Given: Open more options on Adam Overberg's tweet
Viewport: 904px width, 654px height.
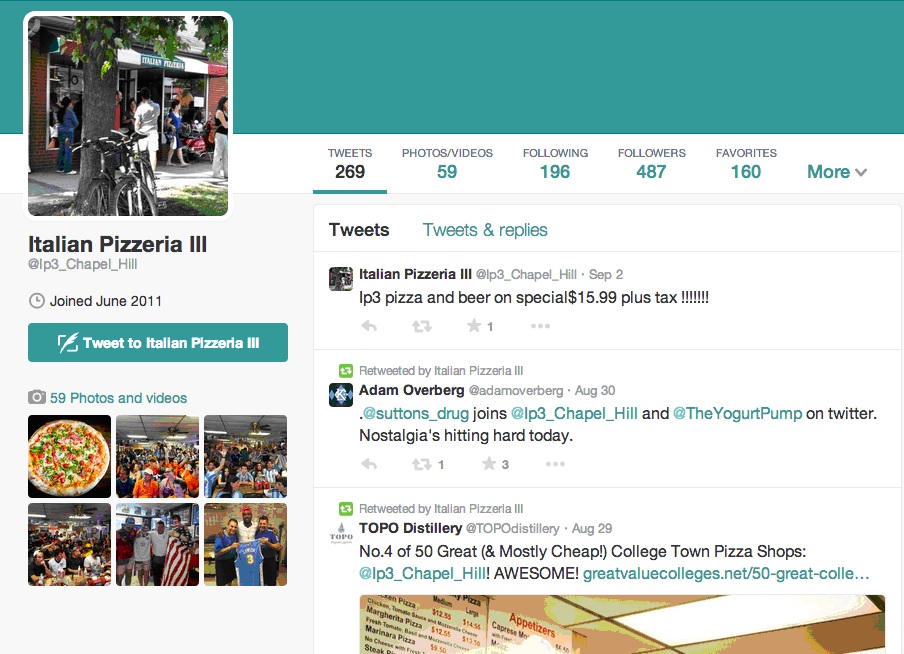Looking at the screenshot, I should [555, 464].
